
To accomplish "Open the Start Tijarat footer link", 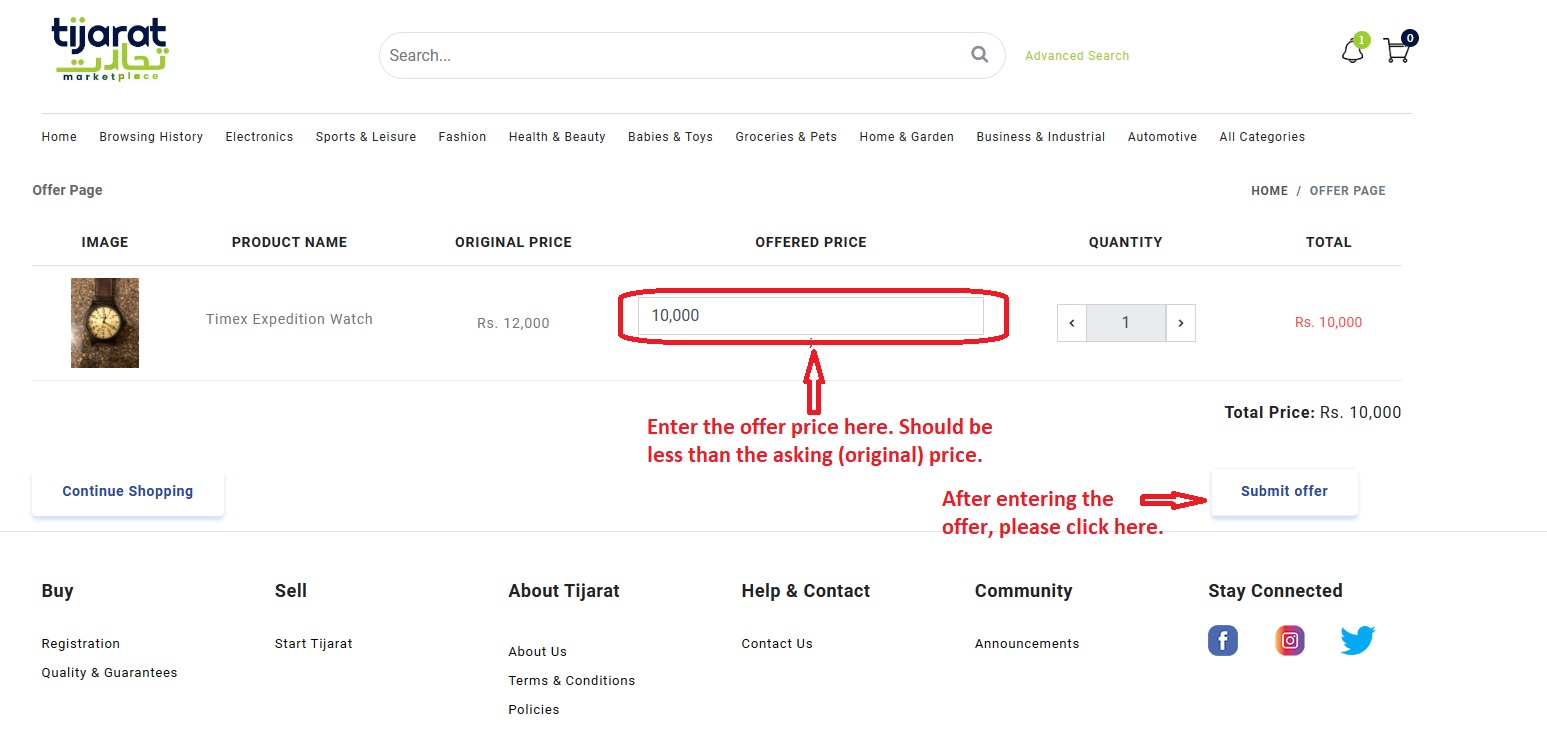I will 313,644.
